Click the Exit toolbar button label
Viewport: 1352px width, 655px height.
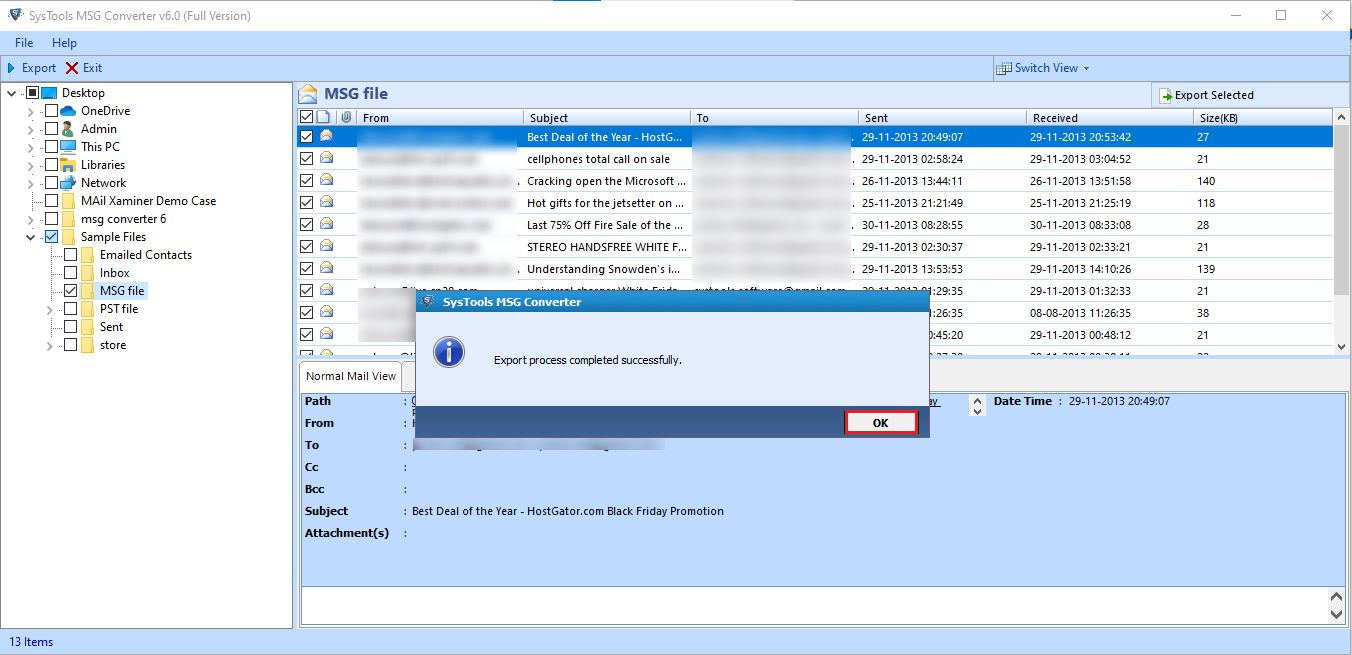point(92,68)
